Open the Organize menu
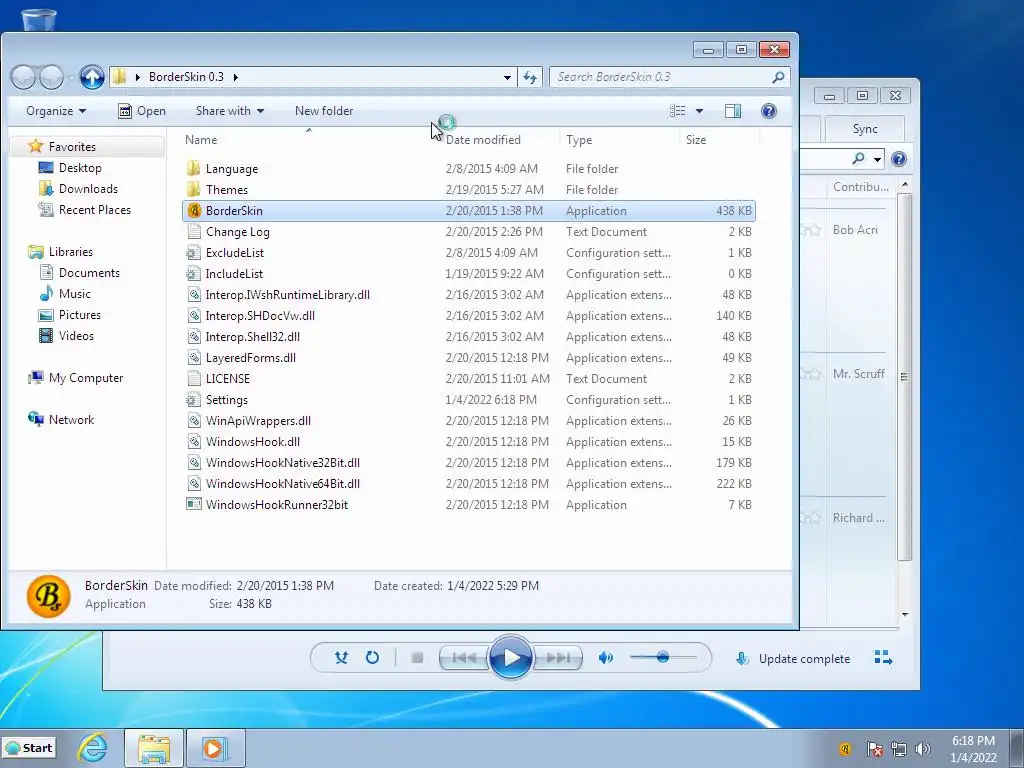 click(x=56, y=111)
